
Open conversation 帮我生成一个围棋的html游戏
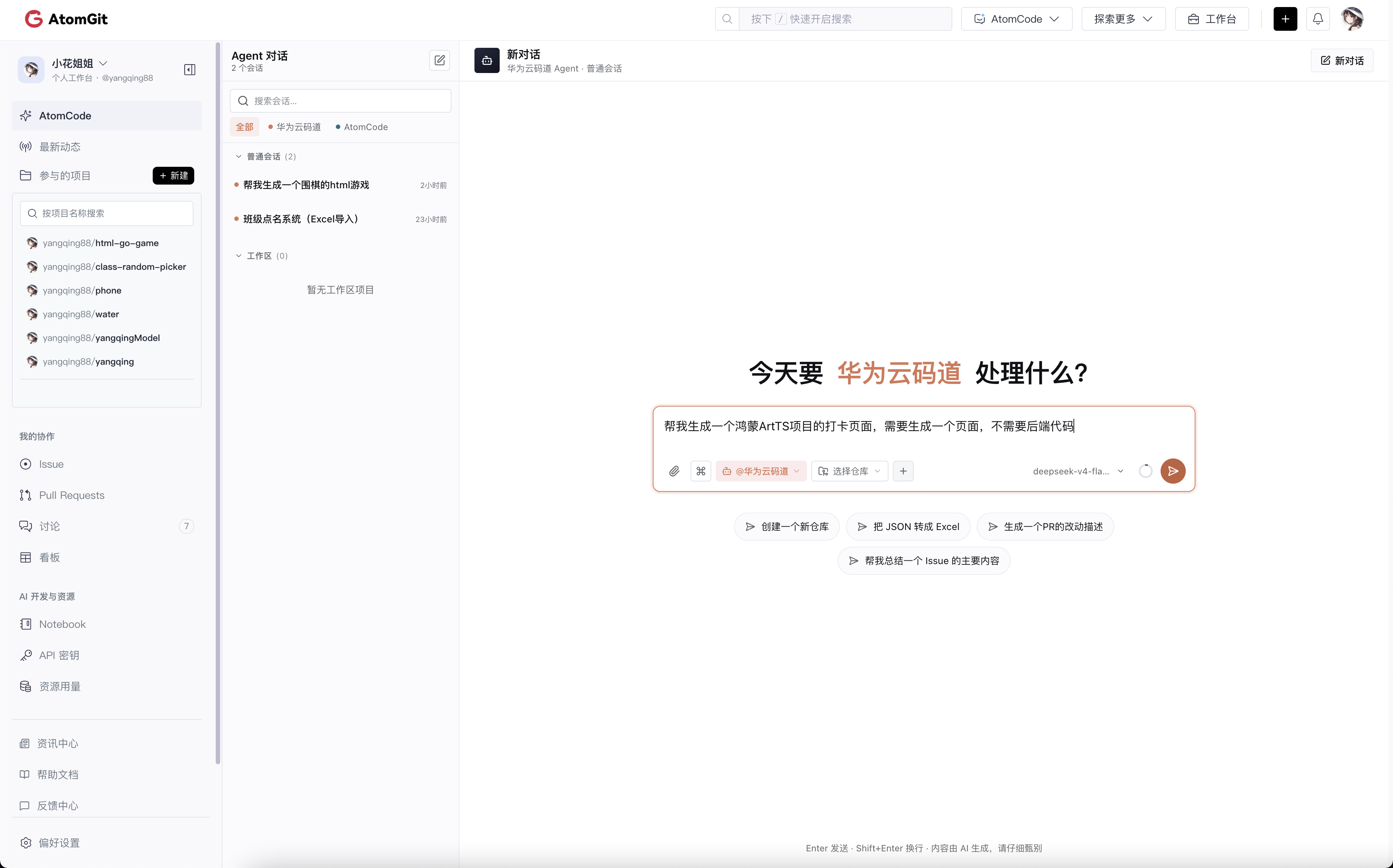point(341,185)
